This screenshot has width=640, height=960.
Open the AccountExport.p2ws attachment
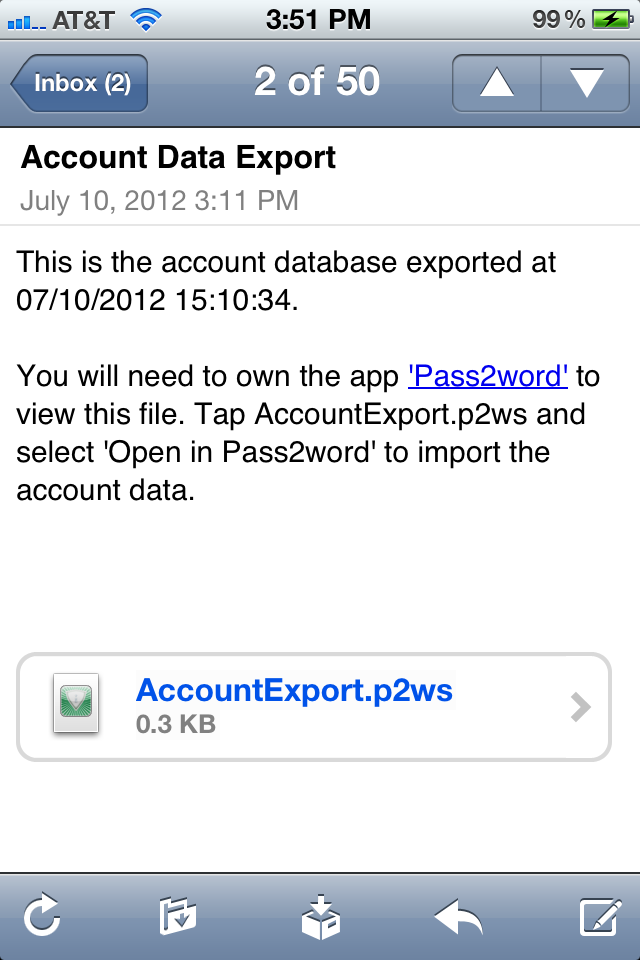click(x=294, y=690)
